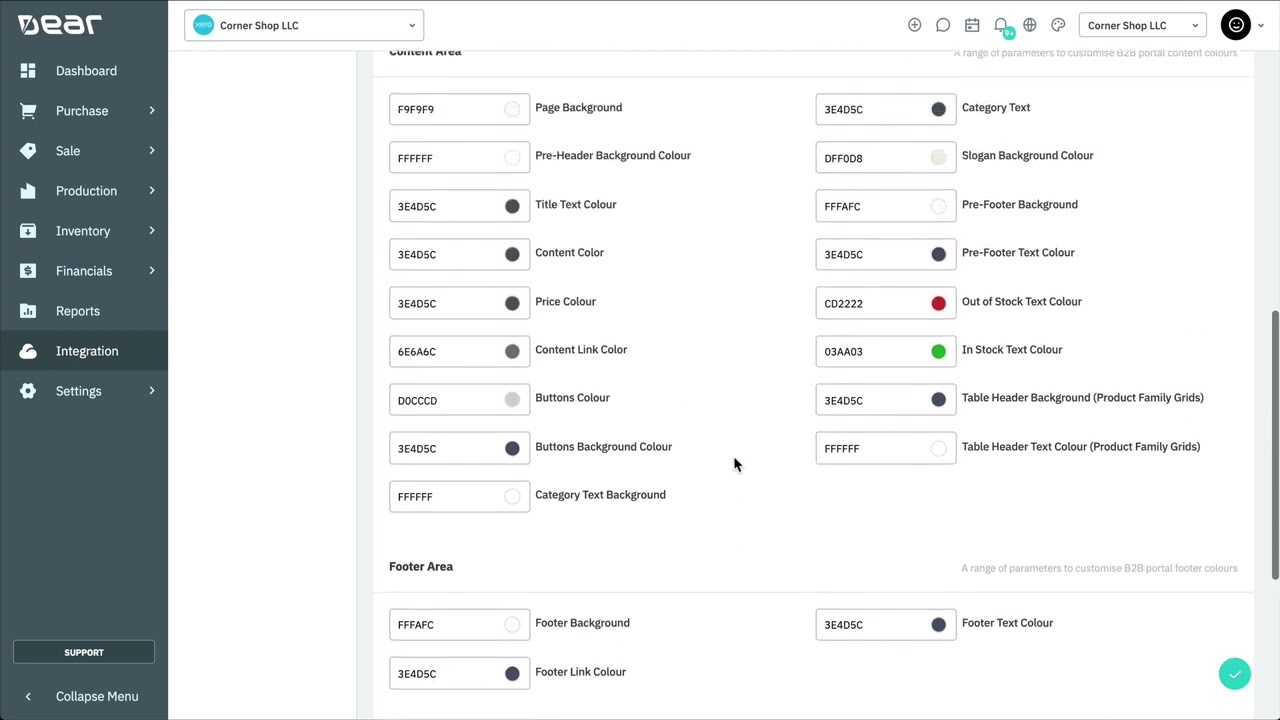Click the Footer Area section heading
This screenshot has width=1280, height=720.
tap(421, 566)
